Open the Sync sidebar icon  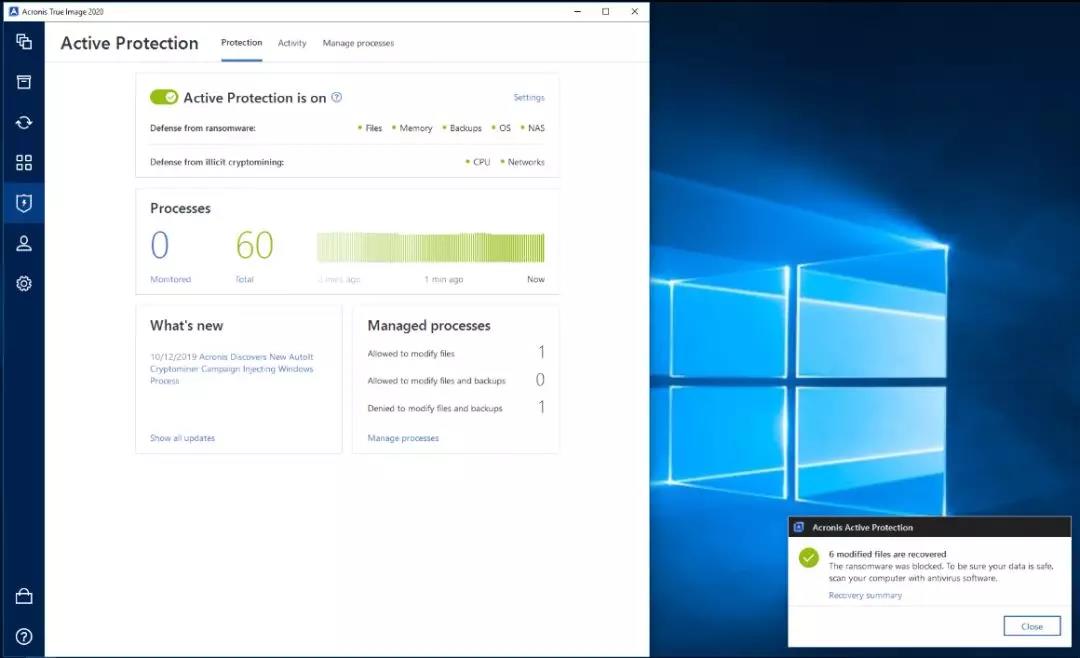pyautogui.click(x=24, y=123)
